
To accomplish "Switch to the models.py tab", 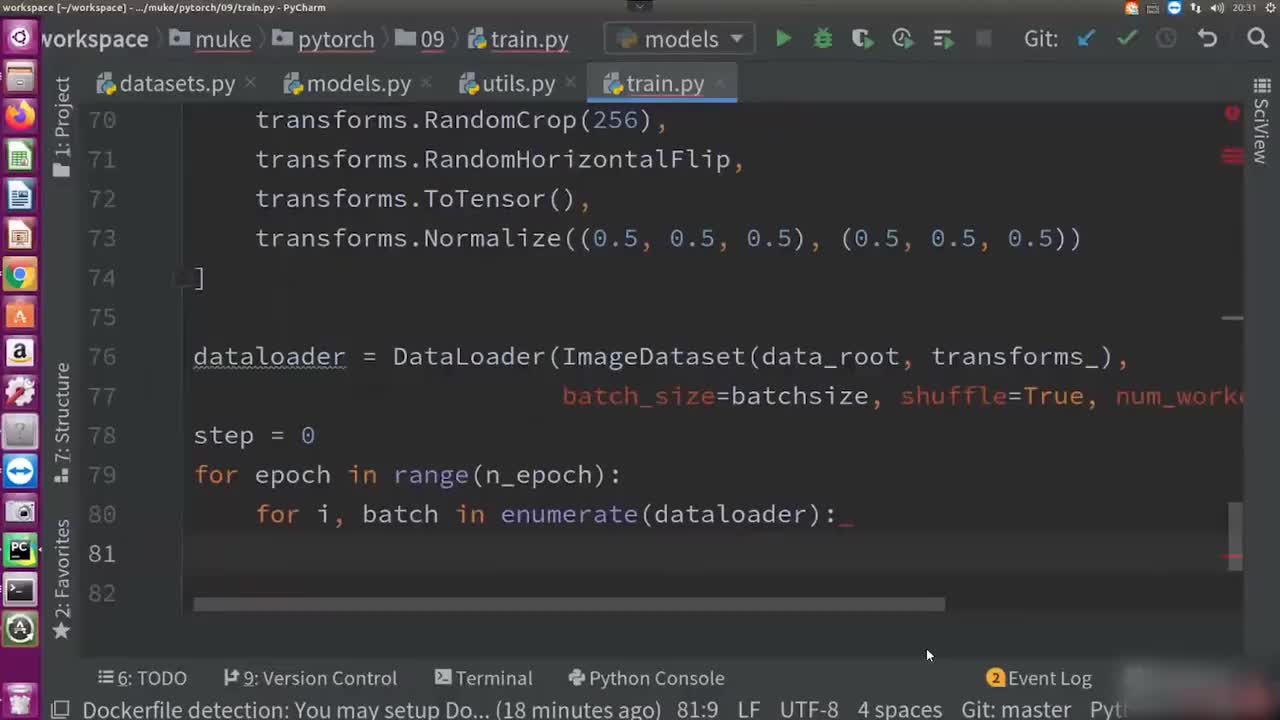I will click(358, 84).
